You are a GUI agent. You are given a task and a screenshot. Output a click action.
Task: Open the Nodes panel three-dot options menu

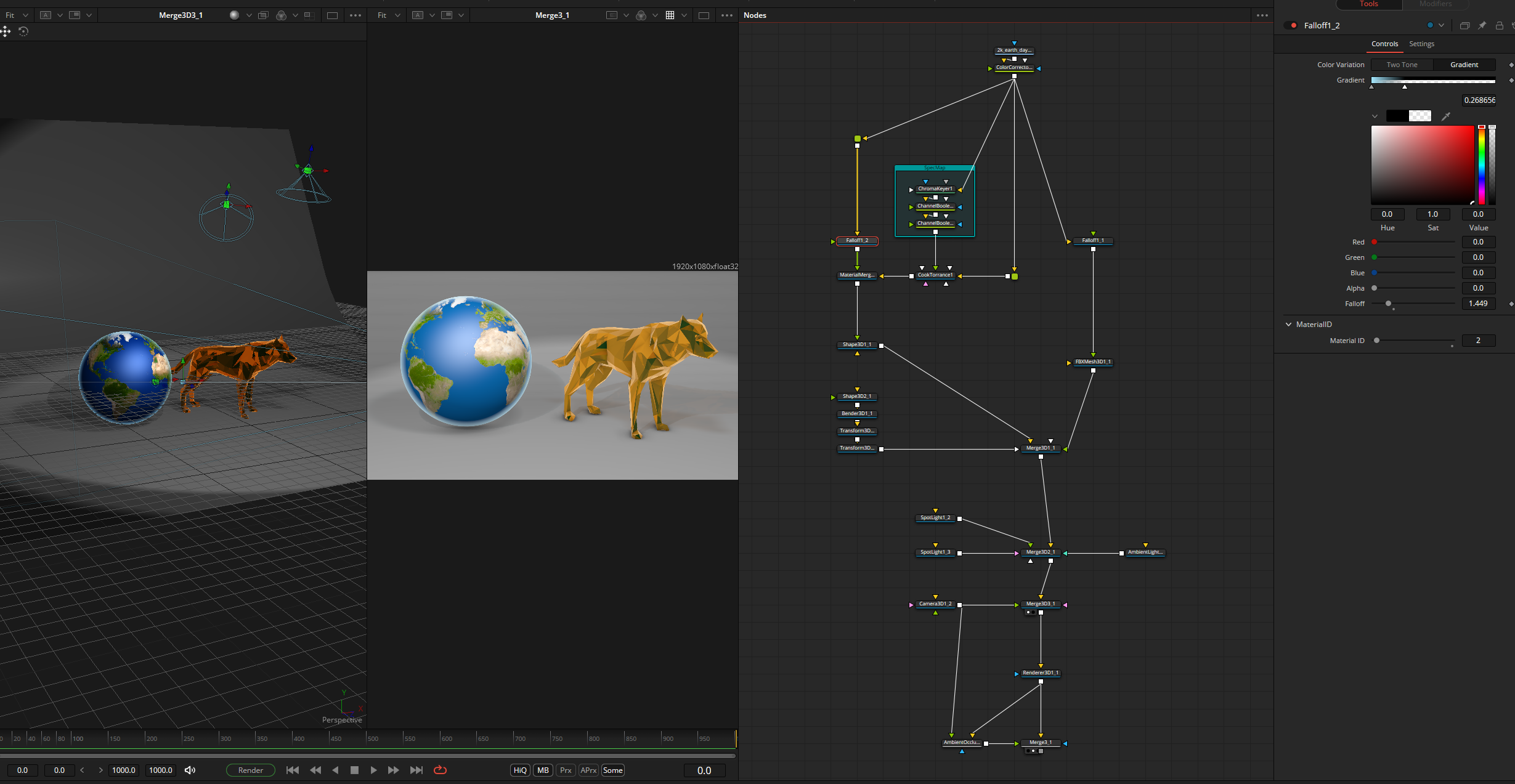[x=1262, y=15]
